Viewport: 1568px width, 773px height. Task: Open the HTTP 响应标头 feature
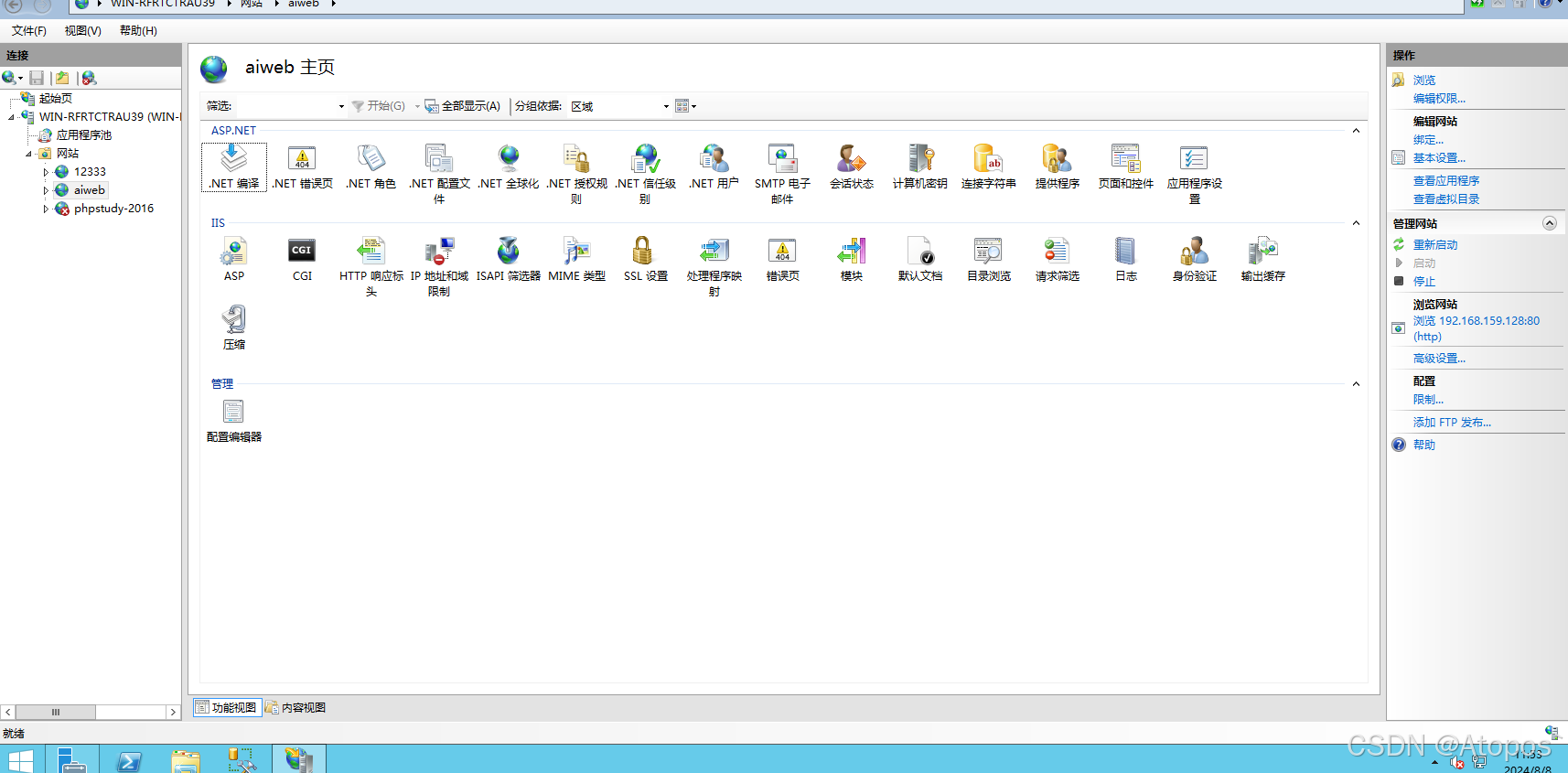pyautogui.click(x=371, y=266)
